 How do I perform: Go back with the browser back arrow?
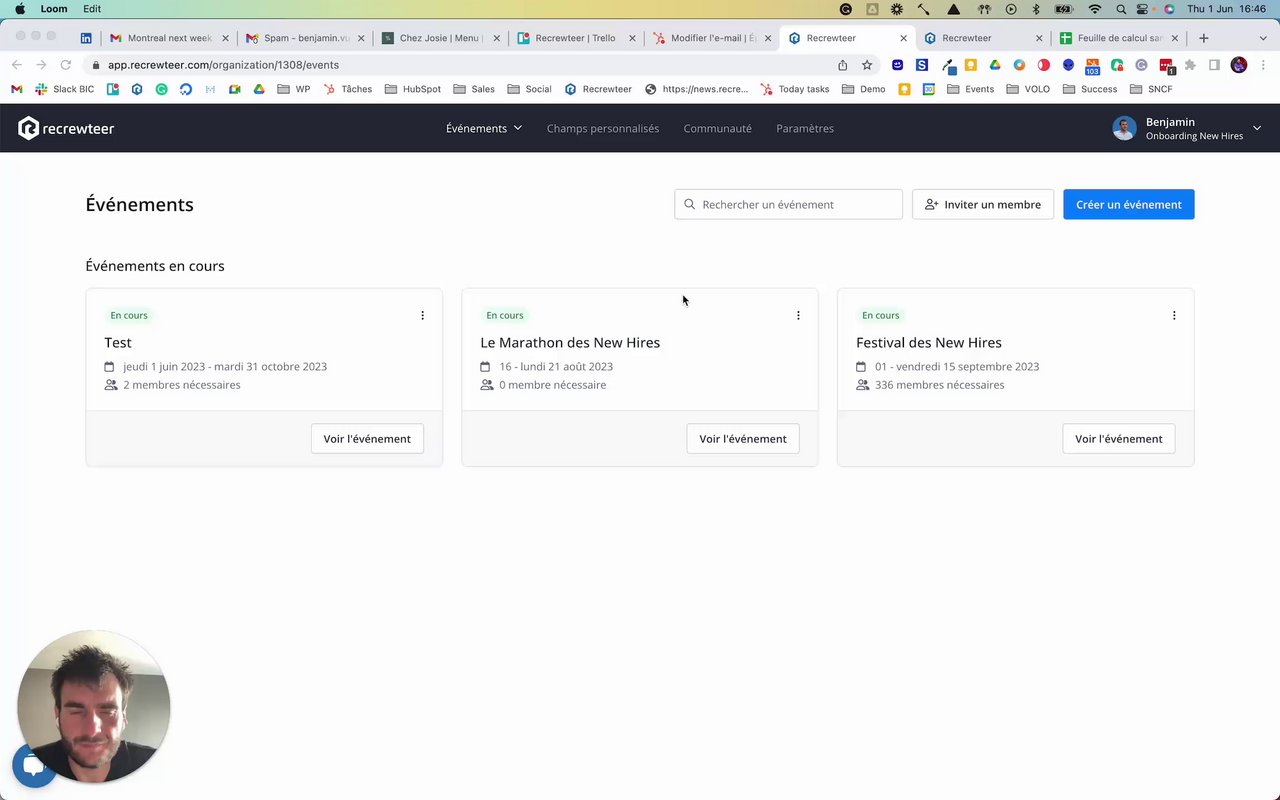click(17, 65)
